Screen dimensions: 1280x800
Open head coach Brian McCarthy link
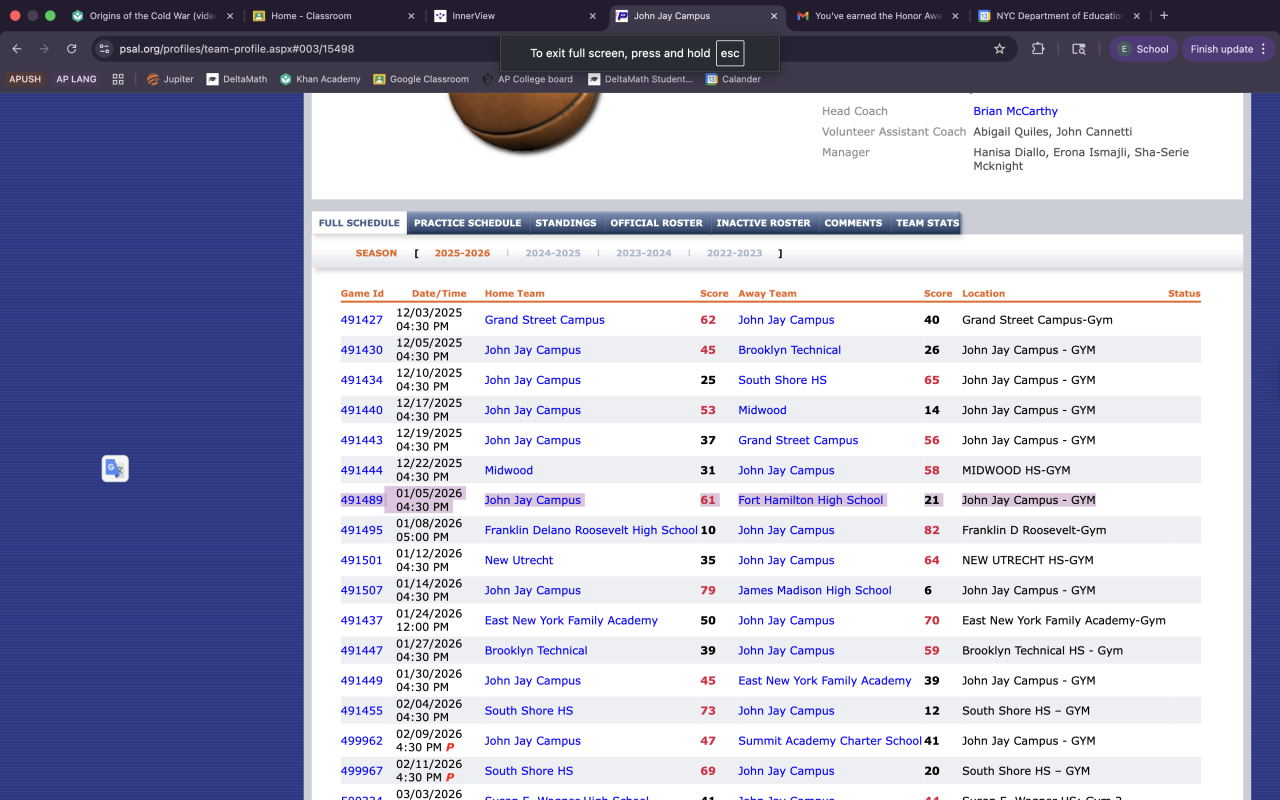coord(1015,111)
